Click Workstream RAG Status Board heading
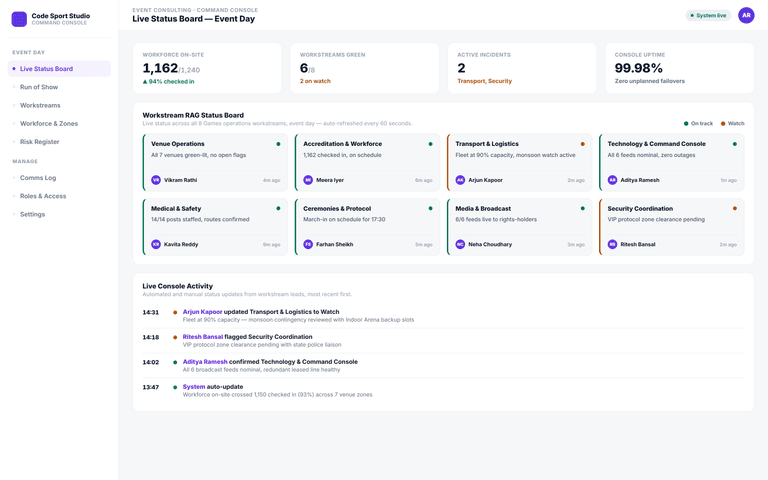This screenshot has height=480, width=768. 193,115
